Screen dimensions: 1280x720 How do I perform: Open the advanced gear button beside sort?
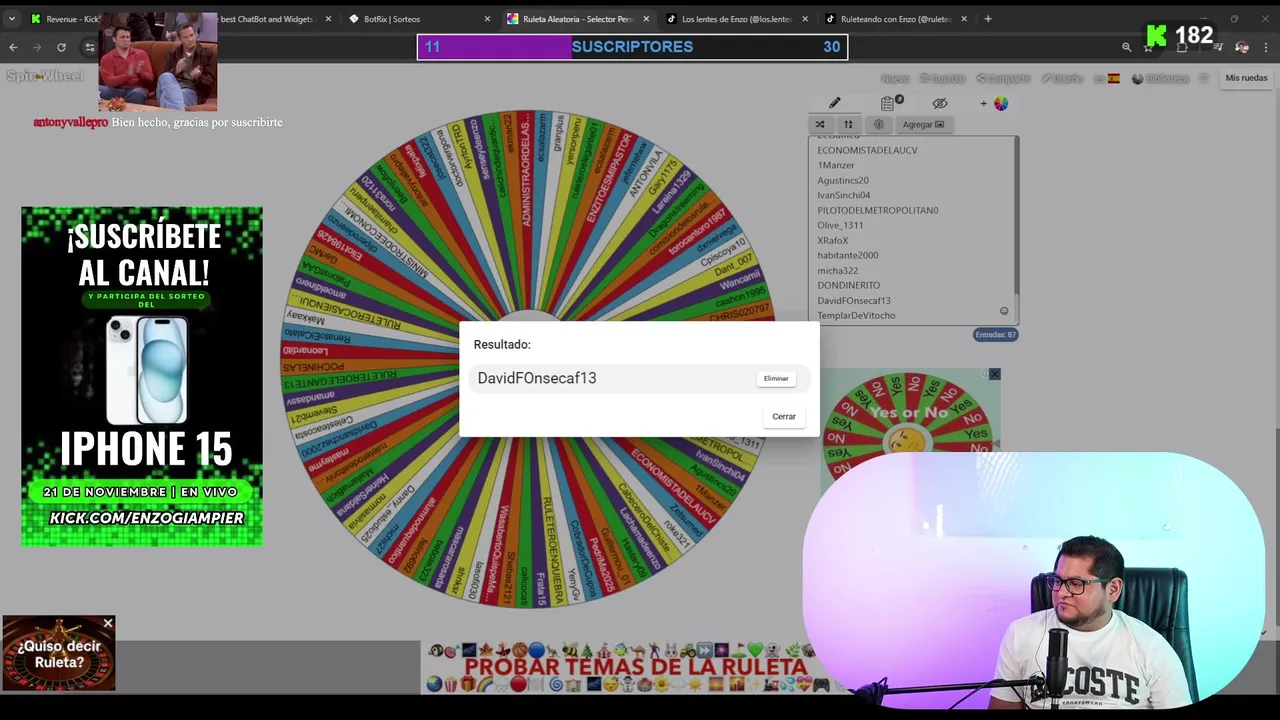tap(878, 125)
